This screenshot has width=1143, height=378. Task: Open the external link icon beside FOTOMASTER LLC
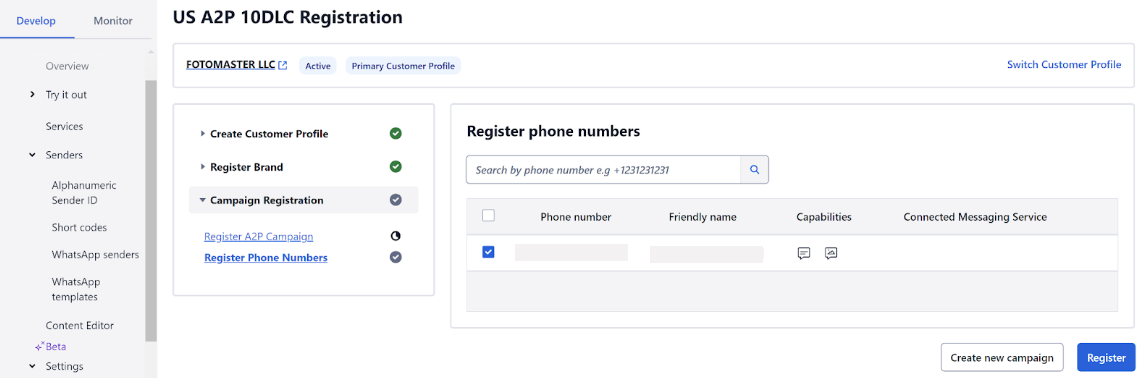pos(283,66)
